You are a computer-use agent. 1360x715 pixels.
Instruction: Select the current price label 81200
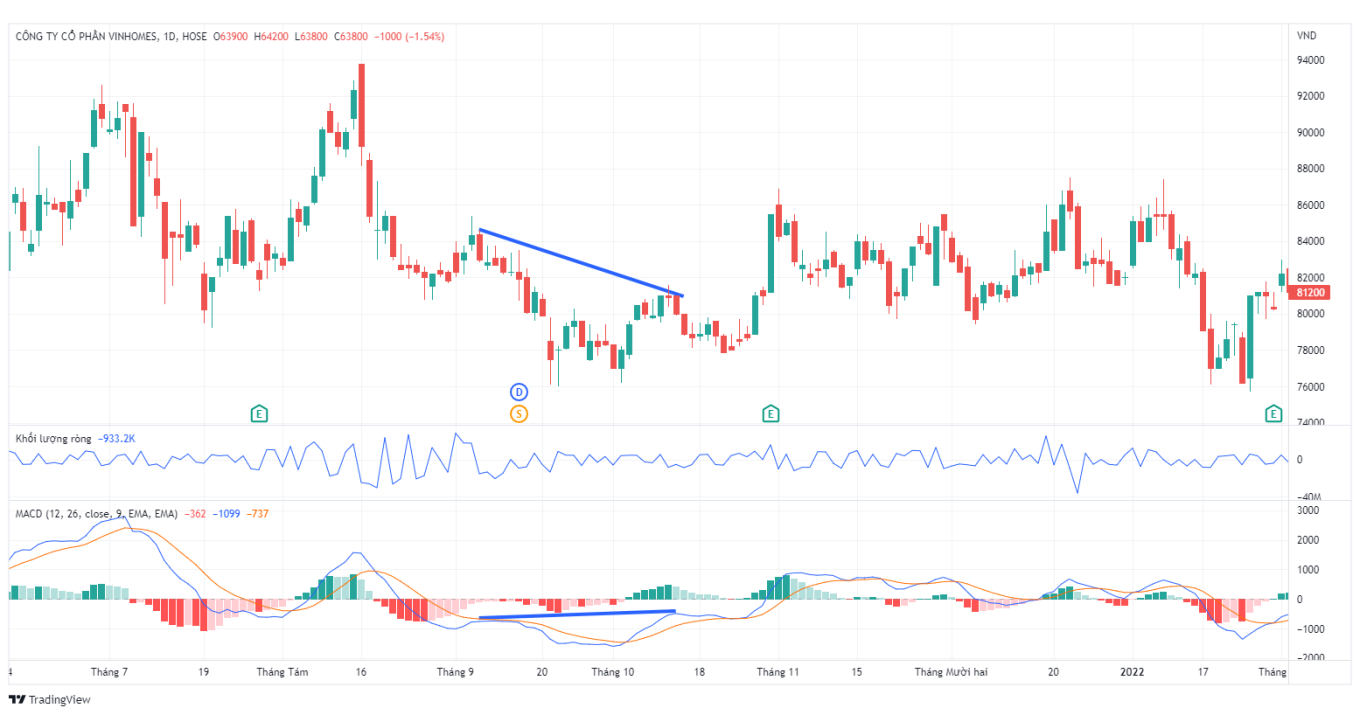[x=1311, y=293]
